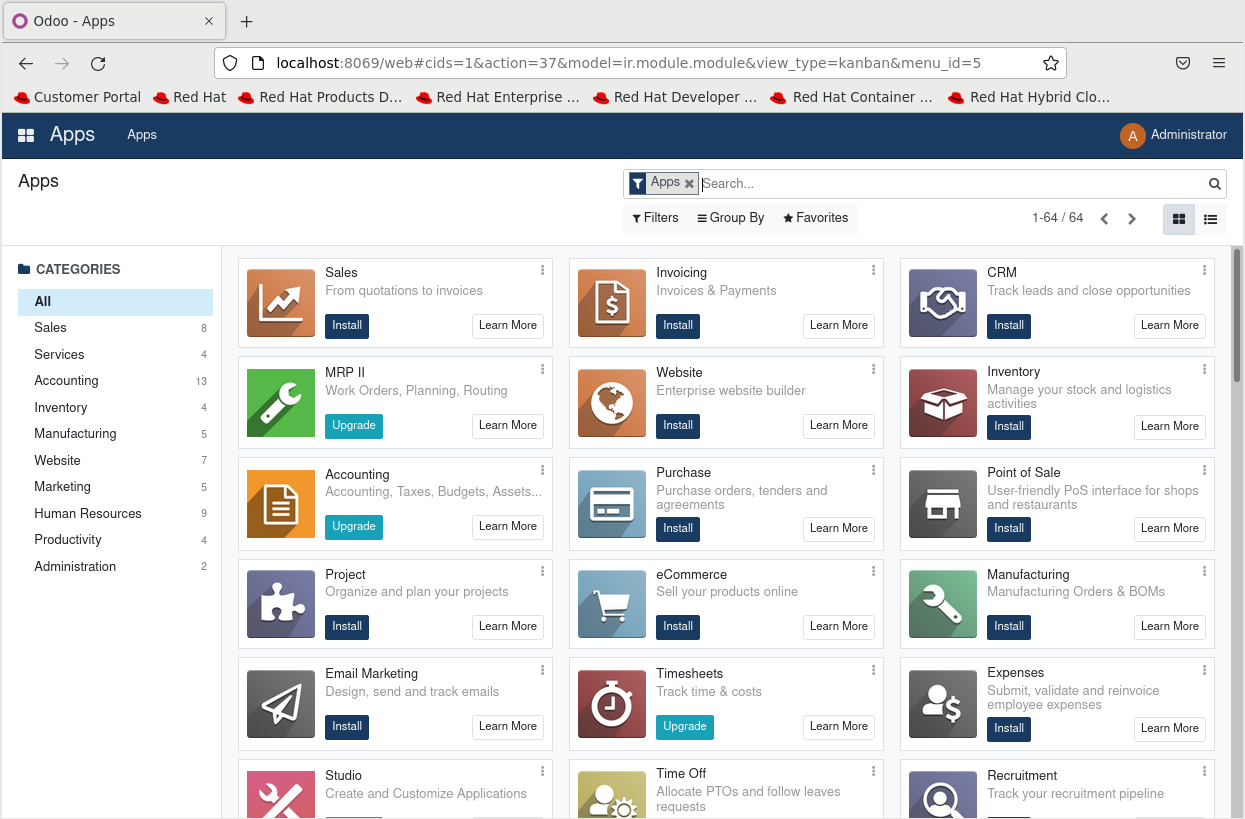Select the Accounting category

click(115, 381)
